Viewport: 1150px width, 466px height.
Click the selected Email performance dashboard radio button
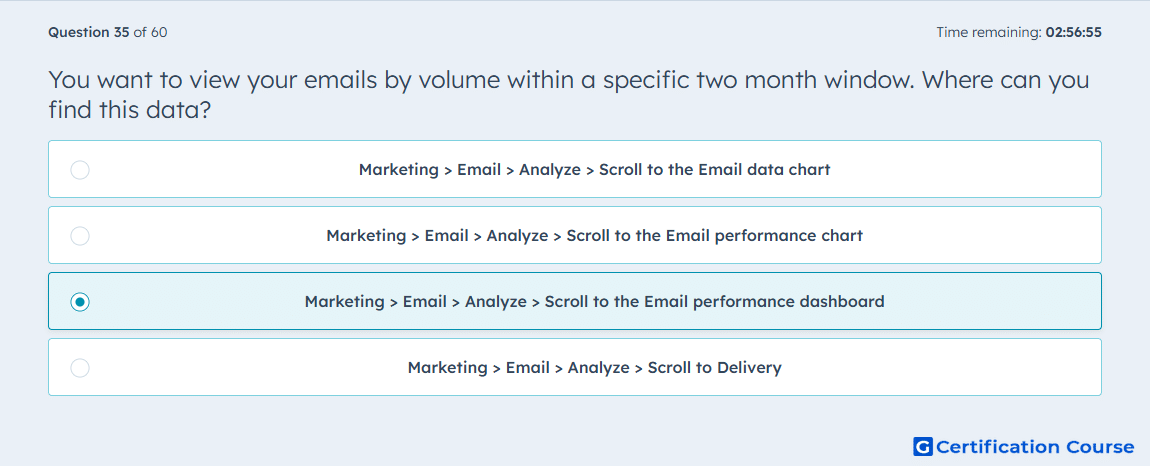coord(80,302)
